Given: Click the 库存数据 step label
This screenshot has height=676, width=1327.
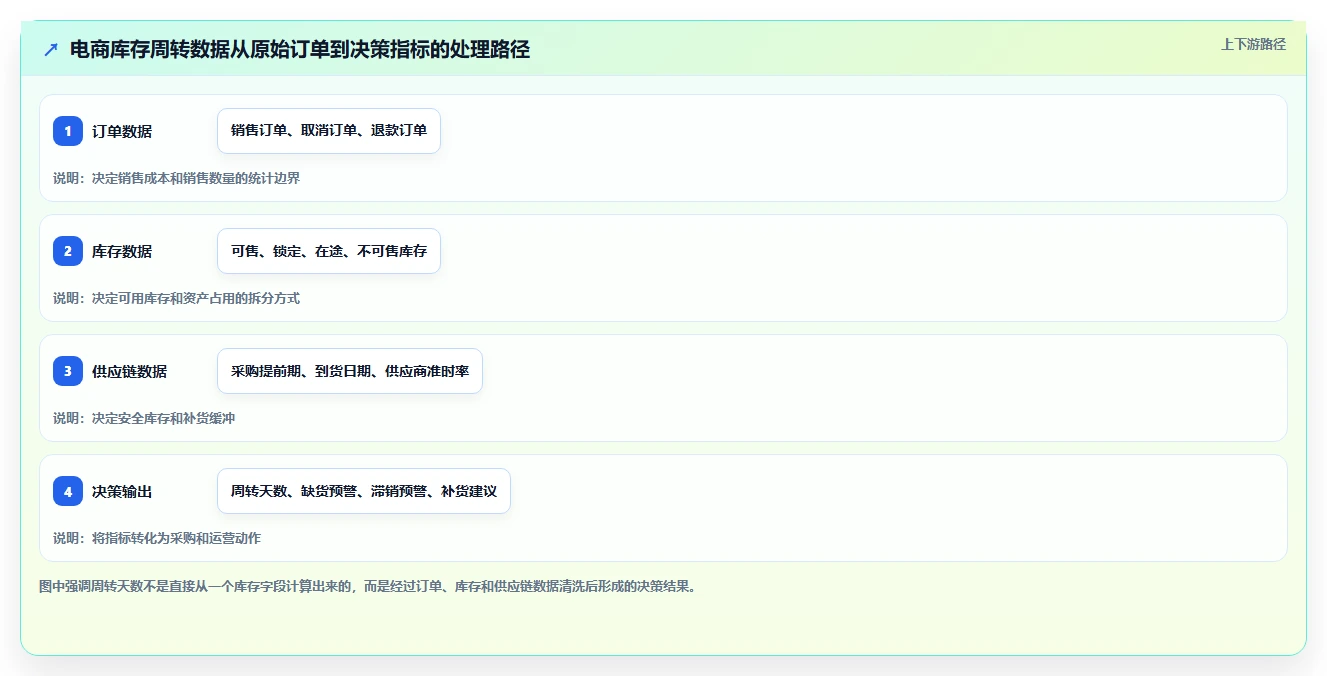Looking at the screenshot, I should pyautogui.click(x=122, y=251).
